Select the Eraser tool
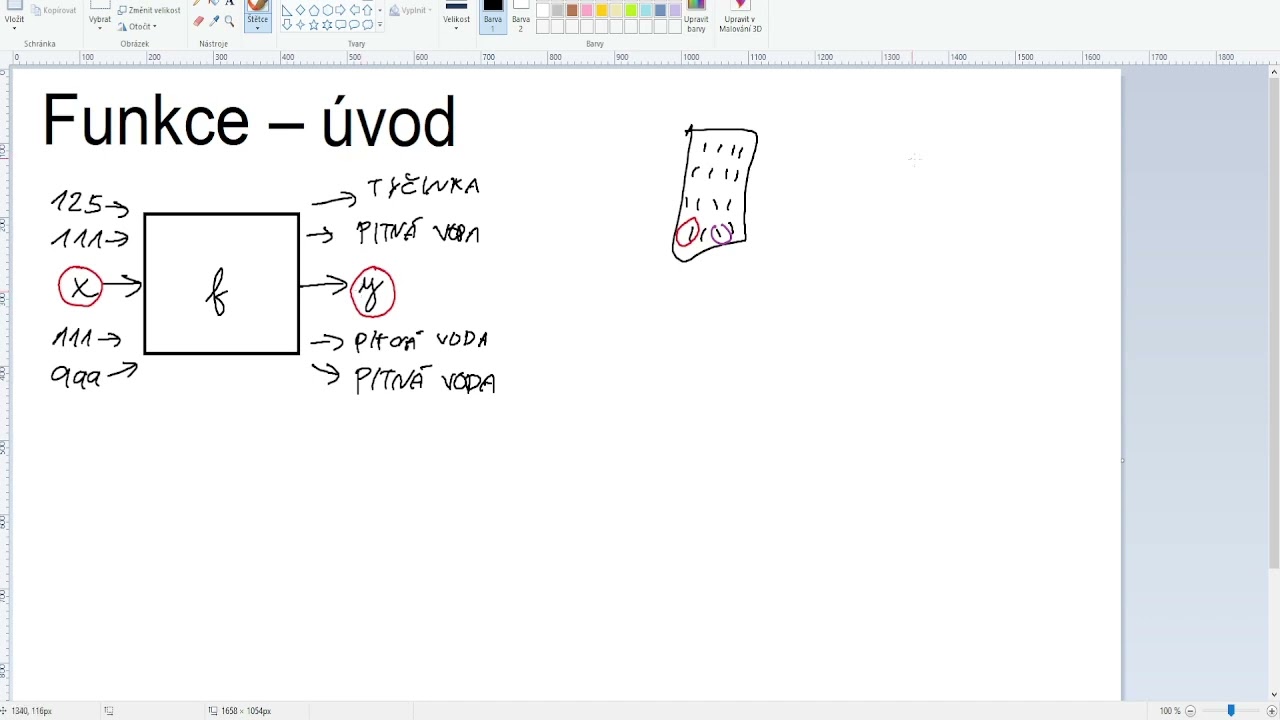 click(199, 21)
